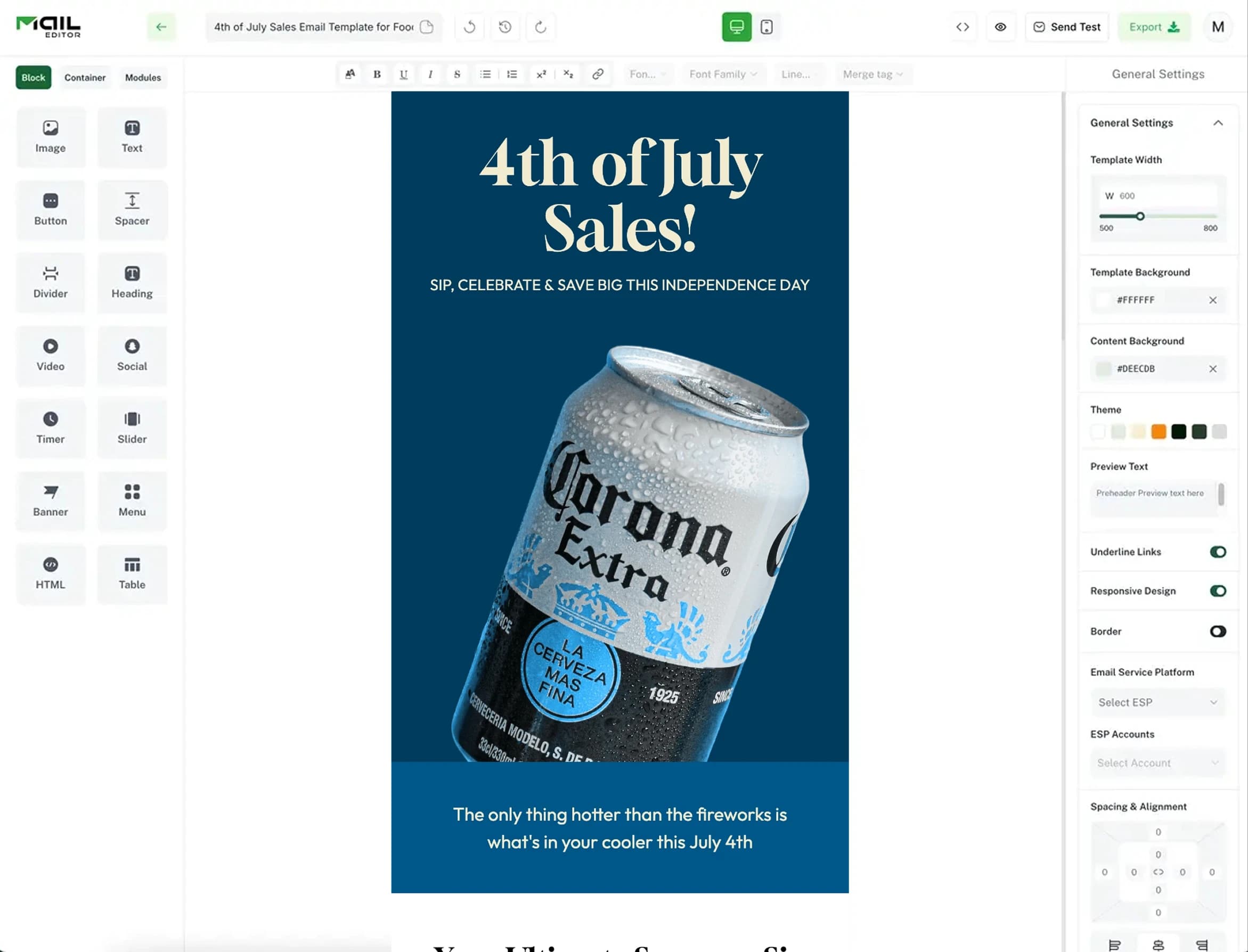1248x952 pixels.
Task: Select the black theme swatch
Action: pos(1178,432)
